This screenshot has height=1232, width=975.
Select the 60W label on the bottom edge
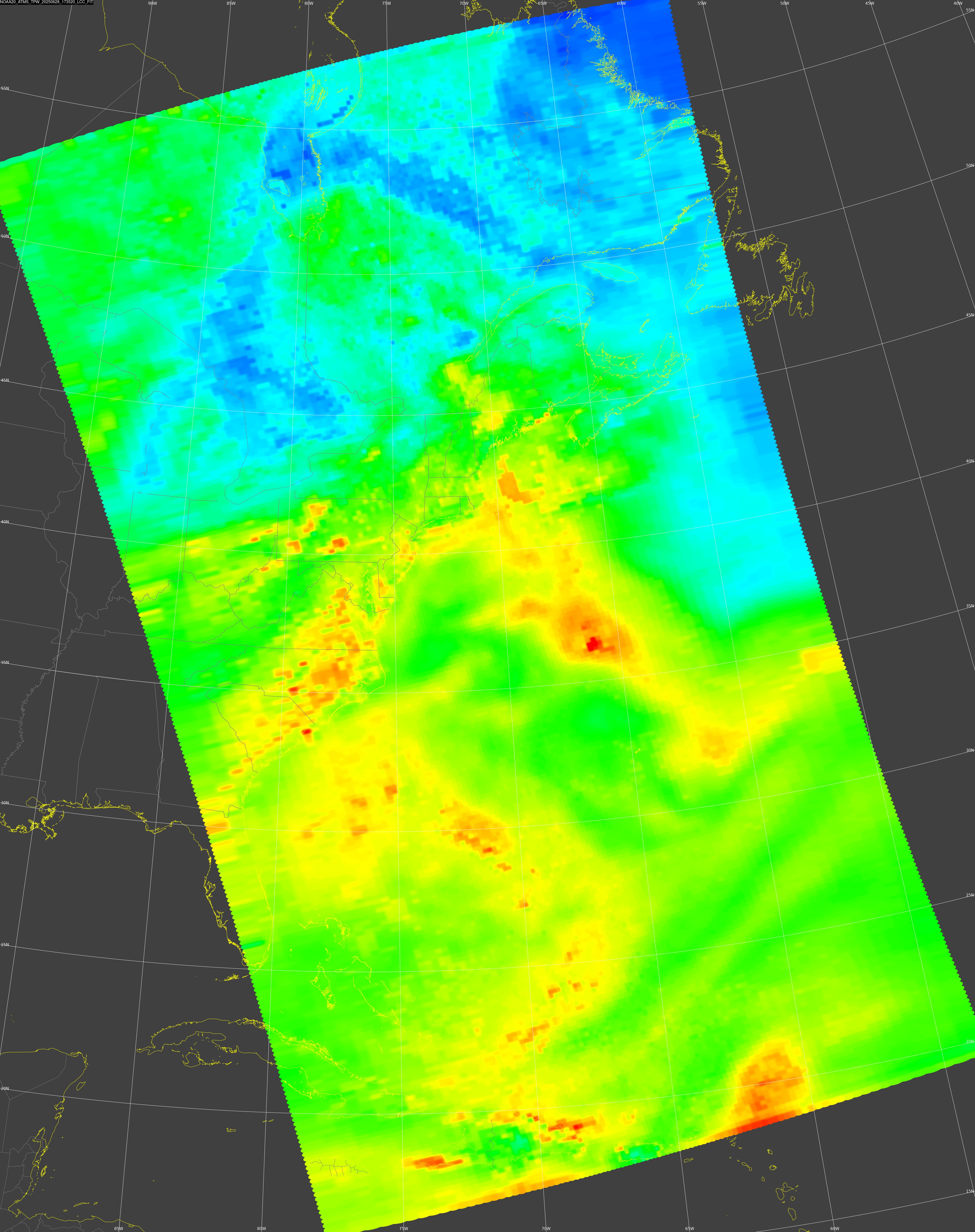(x=835, y=1229)
